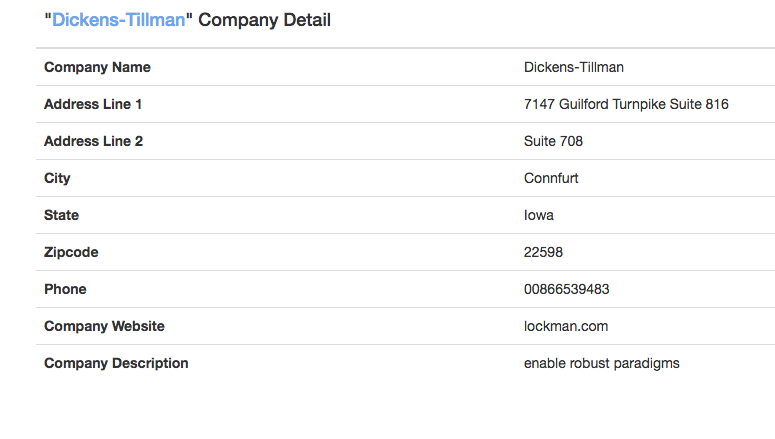Screen dimensions: 775x439
Task: Click the zipcode value 22598
Action: (x=544, y=252)
